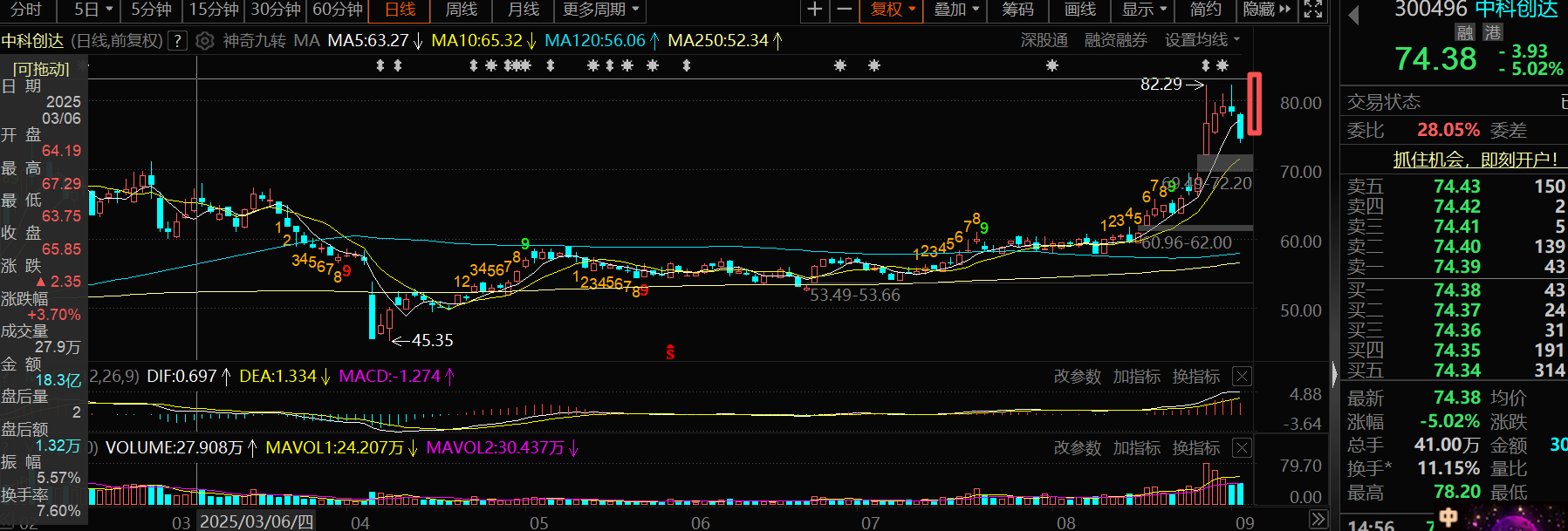
Task: Open the 5日 period dropdown
Action: point(93,10)
